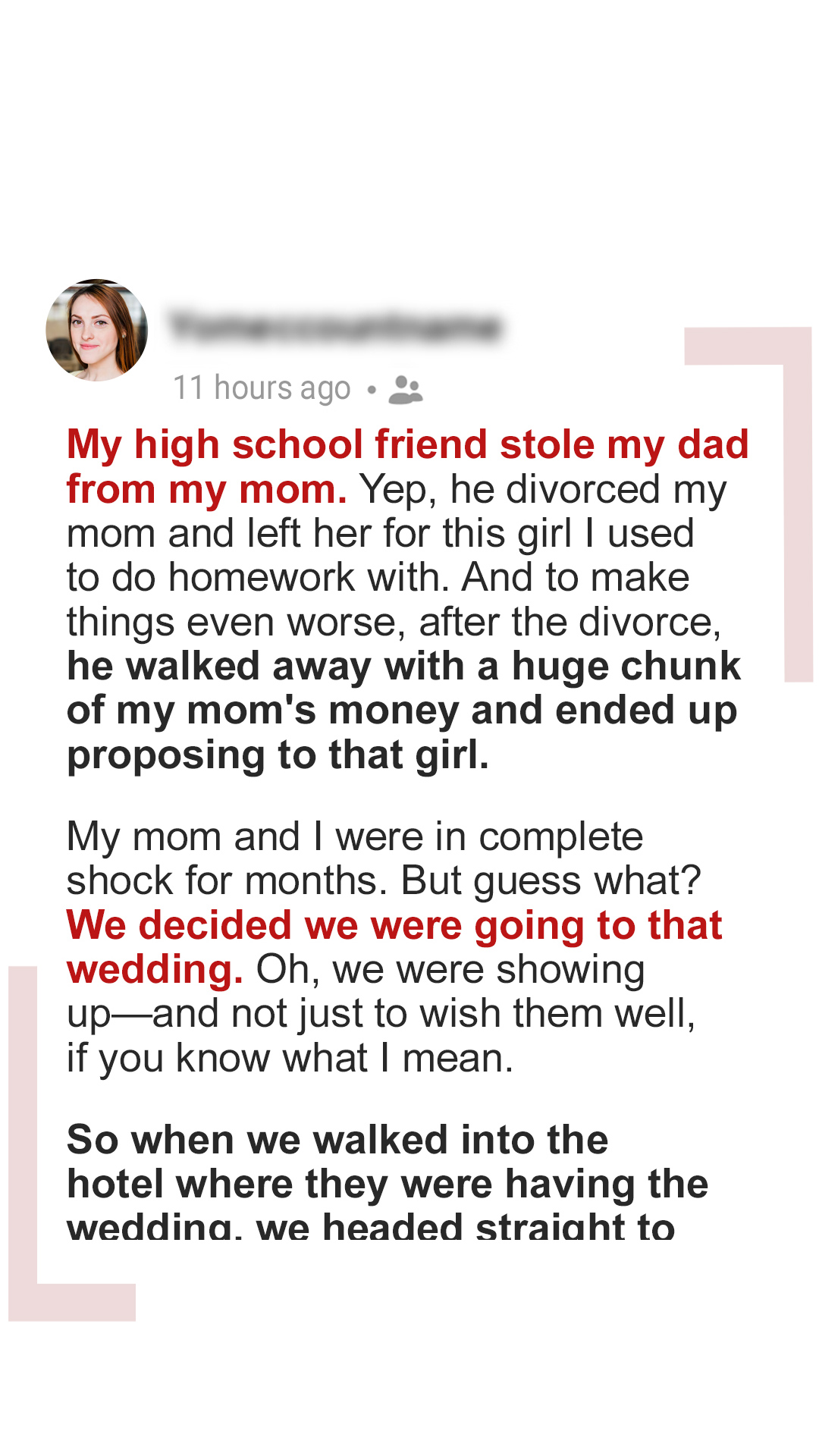Click the dot separator beside the timestamp
Screen dimensions: 819x1456
[x=371, y=390]
